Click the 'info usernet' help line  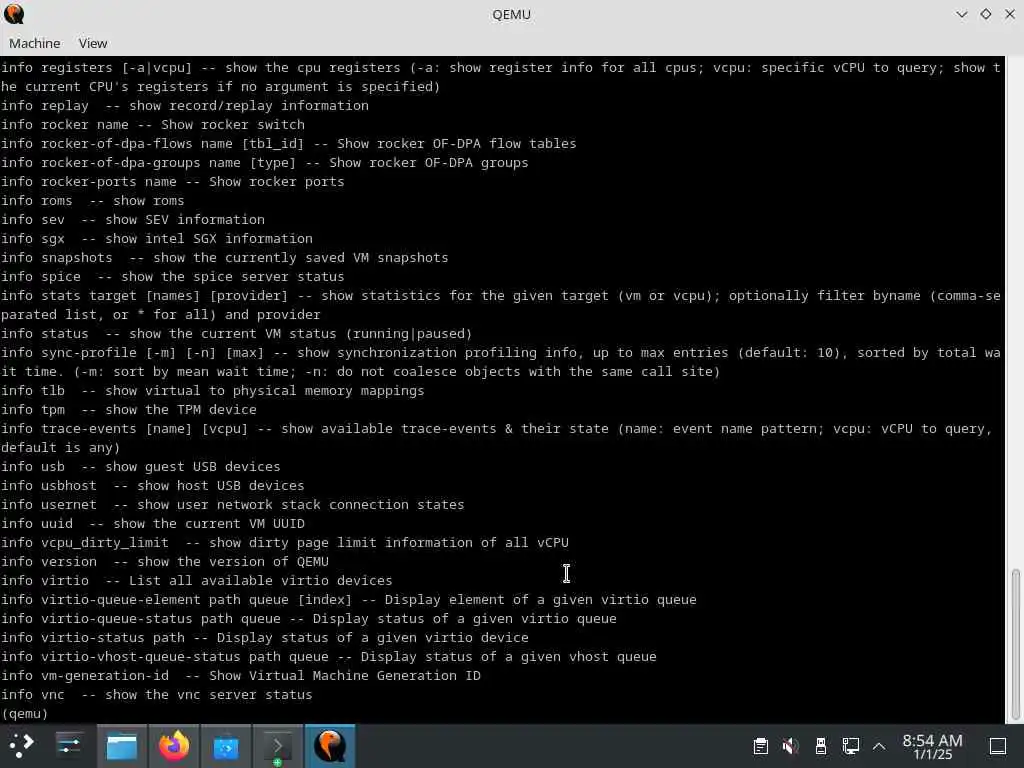point(232,504)
